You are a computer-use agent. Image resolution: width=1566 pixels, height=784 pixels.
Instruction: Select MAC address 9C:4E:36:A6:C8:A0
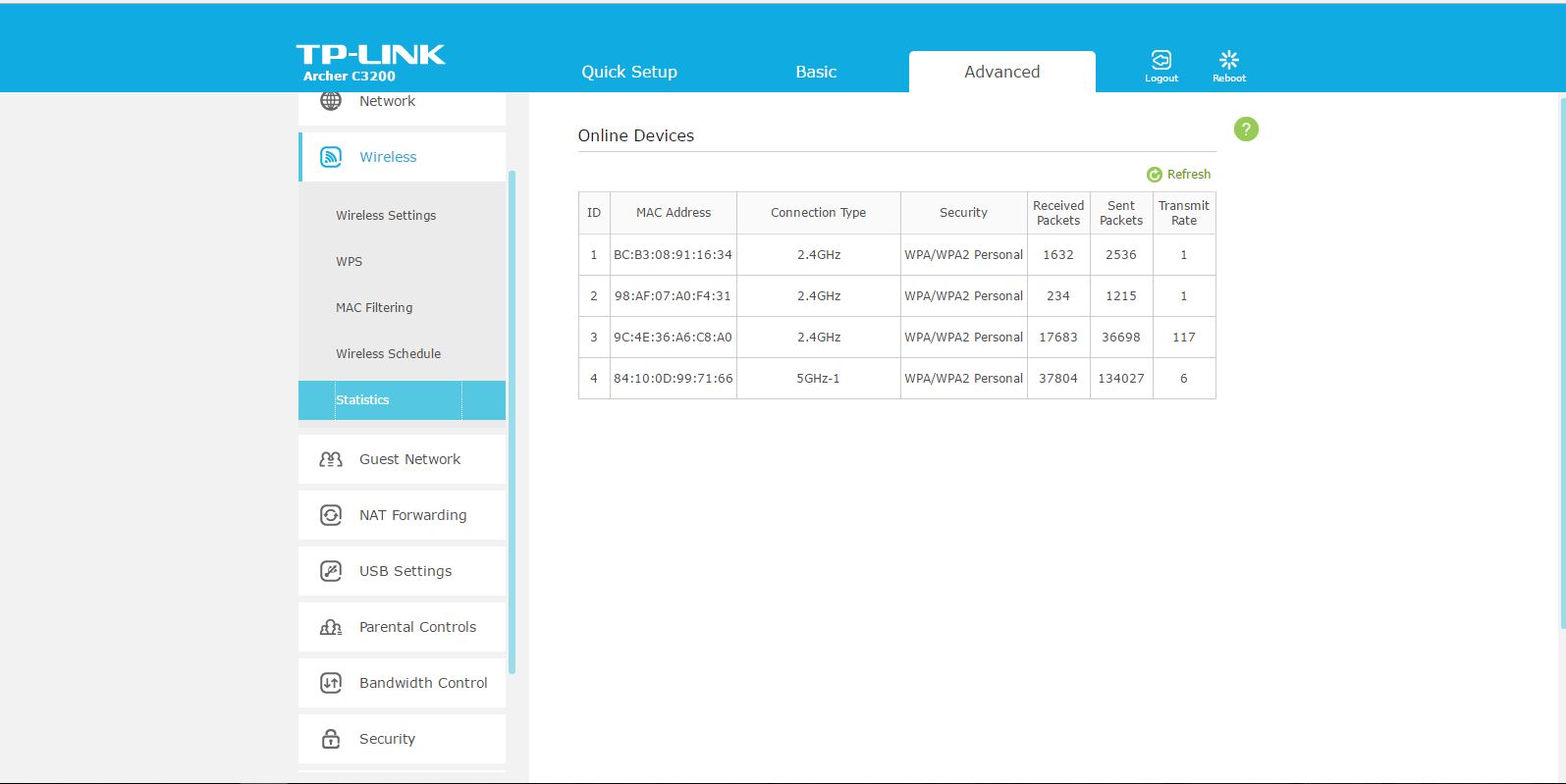(x=674, y=338)
